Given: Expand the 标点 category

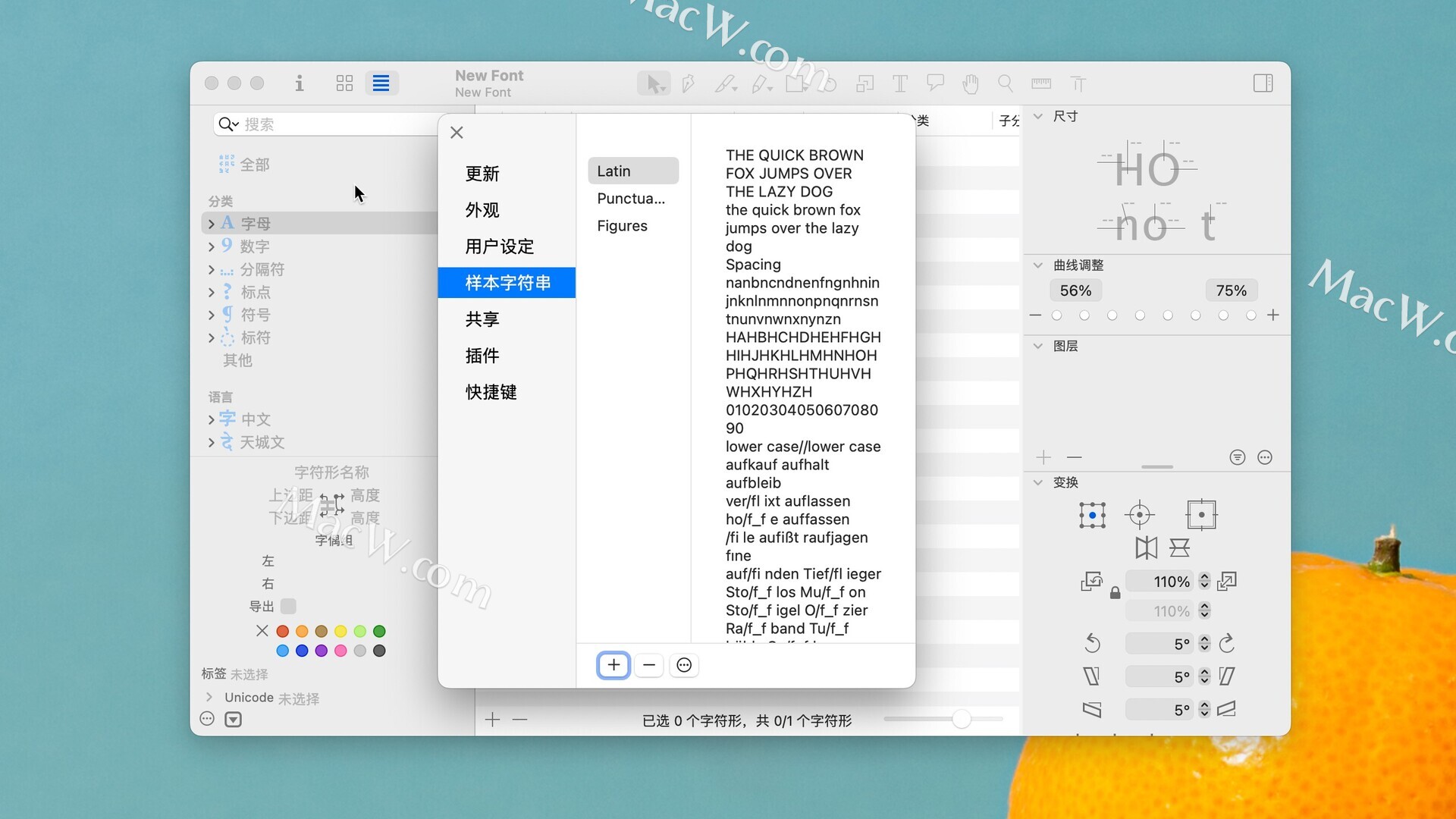Looking at the screenshot, I should click(x=211, y=292).
